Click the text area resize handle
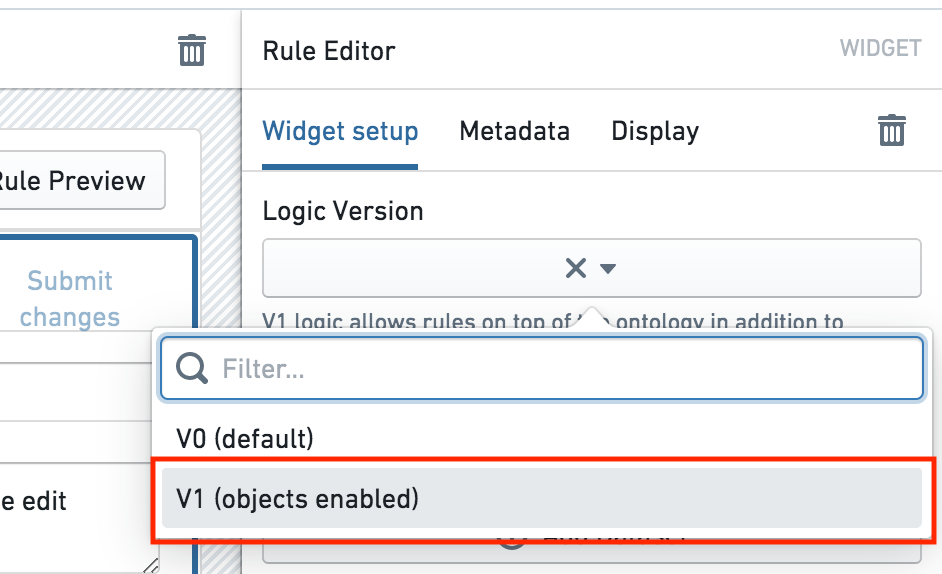The height and width of the screenshot is (574, 942). (x=151, y=566)
